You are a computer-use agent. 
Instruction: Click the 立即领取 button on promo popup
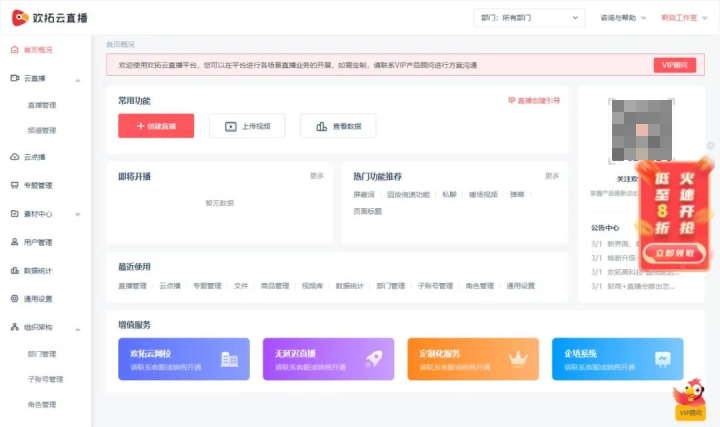[675, 253]
